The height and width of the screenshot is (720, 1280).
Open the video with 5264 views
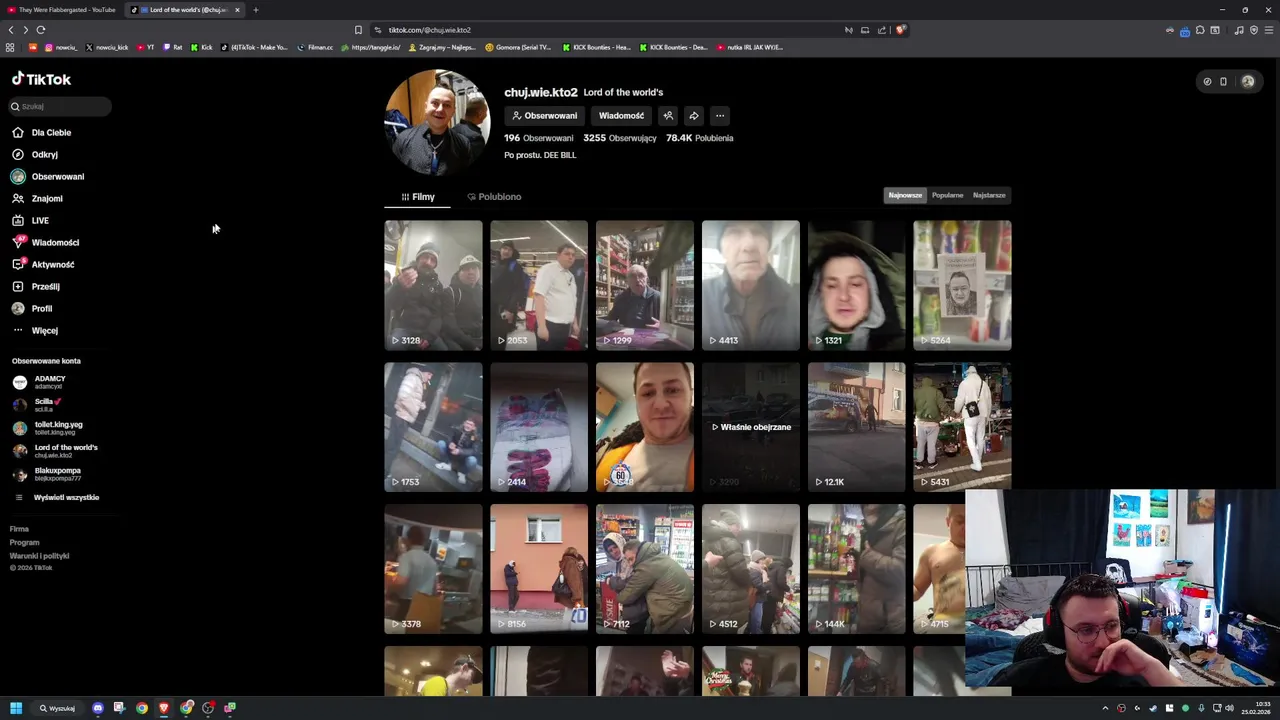point(962,285)
